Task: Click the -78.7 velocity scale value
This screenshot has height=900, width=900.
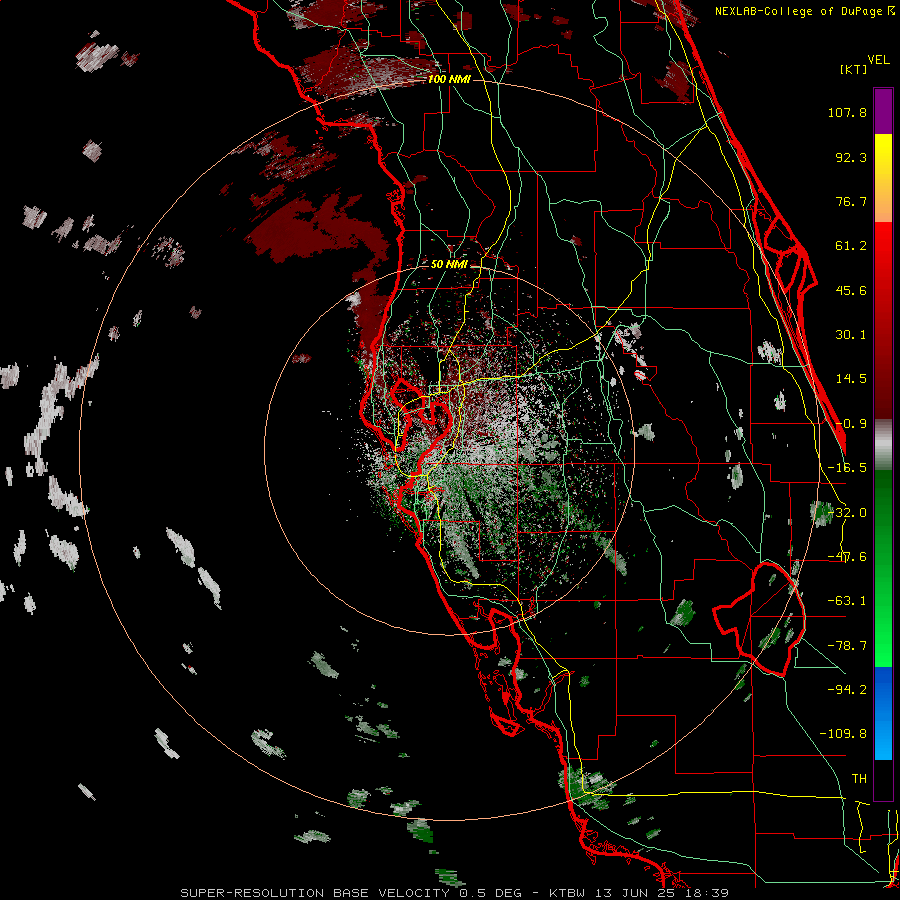Action: [x=847, y=646]
